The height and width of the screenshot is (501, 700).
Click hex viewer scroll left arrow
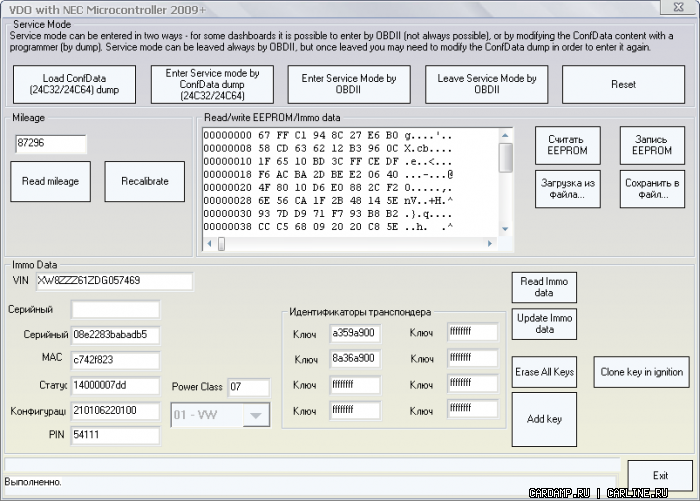pos(209,243)
